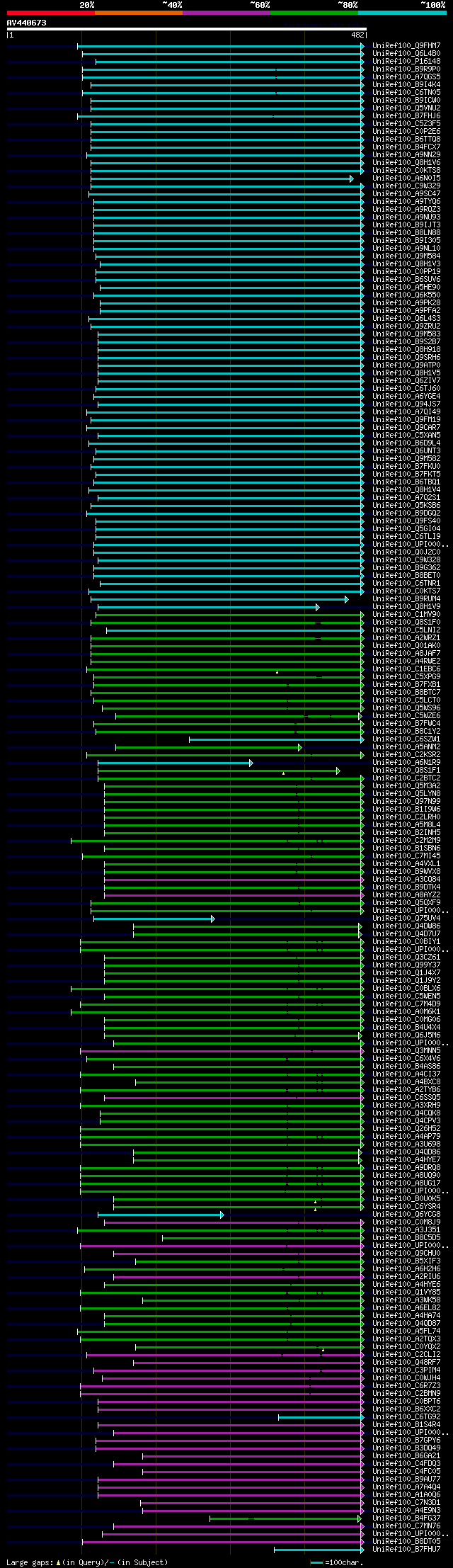Select label UniRef100_C2CLI2

click(x=406, y=1354)
